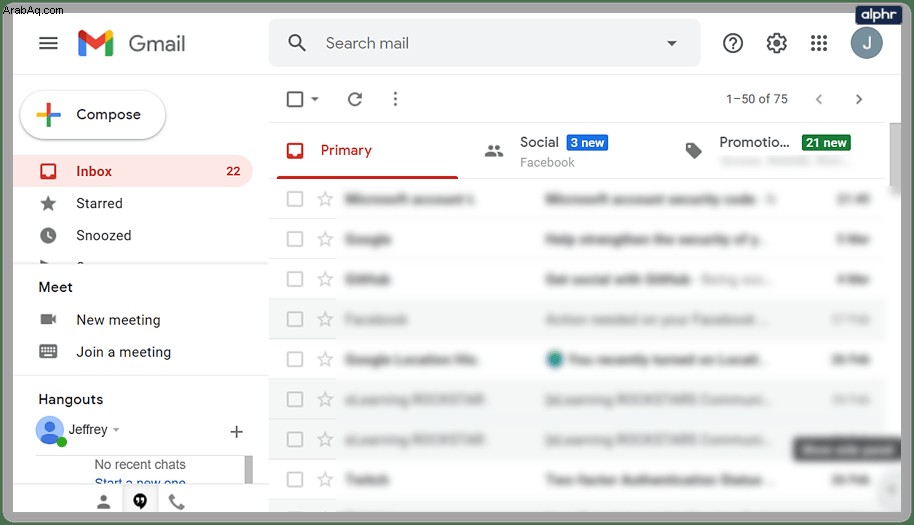Star the first email row
Image resolution: width=914 pixels, height=525 pixels.
click(325, 199)
